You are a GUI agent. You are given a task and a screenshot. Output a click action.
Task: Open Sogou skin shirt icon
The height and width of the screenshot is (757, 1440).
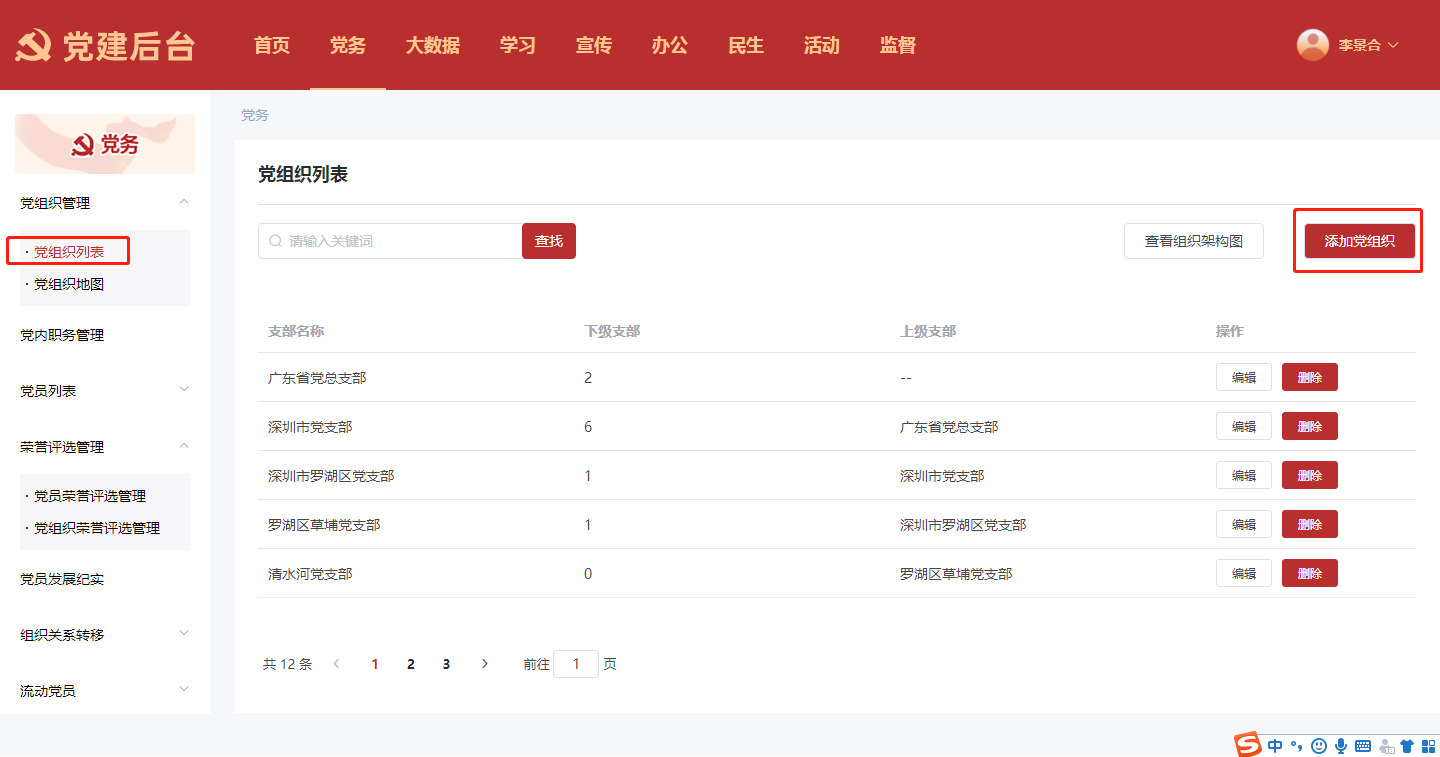tap(1407, 746)
